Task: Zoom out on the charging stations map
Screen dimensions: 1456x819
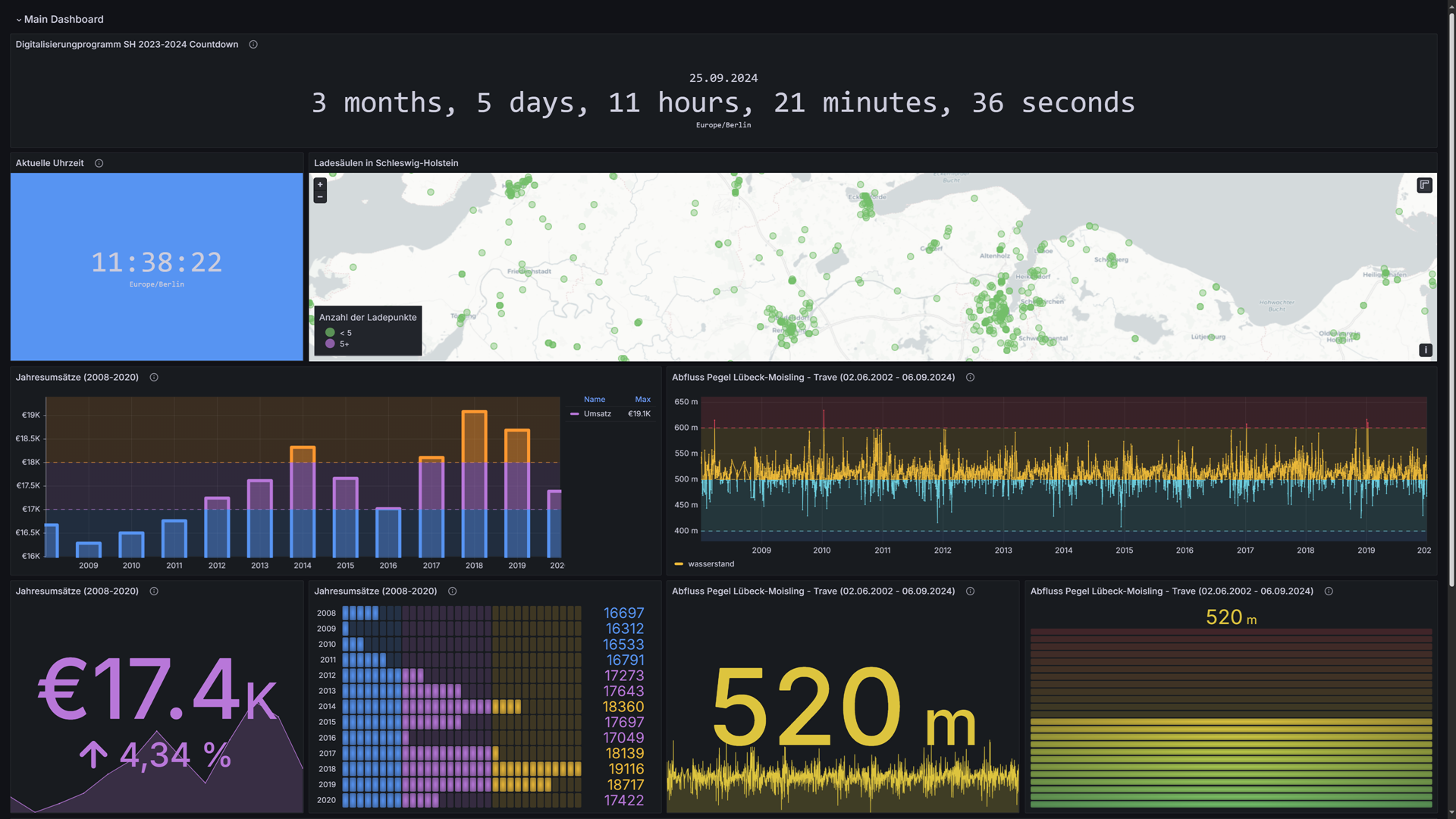Action: tap(320, 197)
